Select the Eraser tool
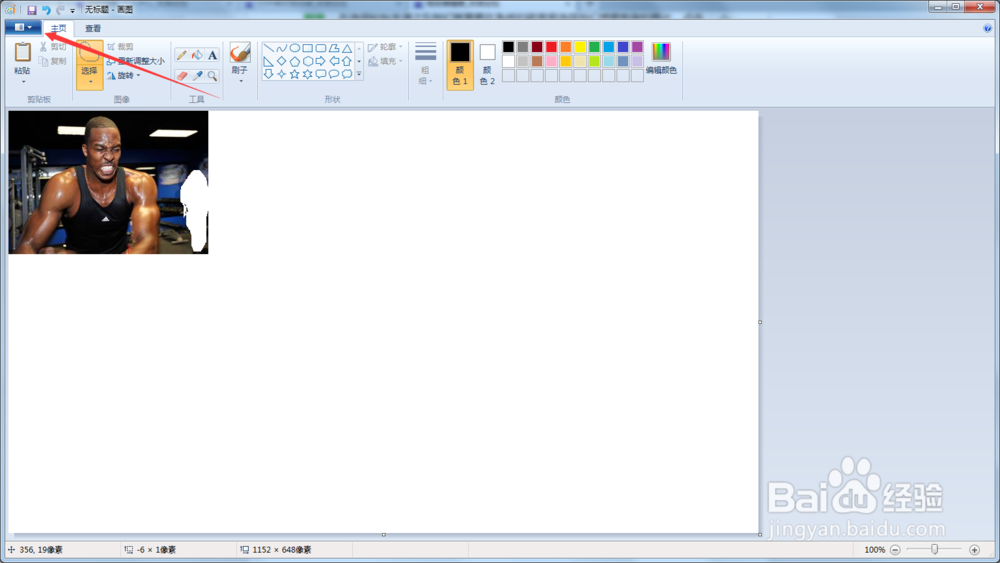The image size is (1000, 563). 182,76
